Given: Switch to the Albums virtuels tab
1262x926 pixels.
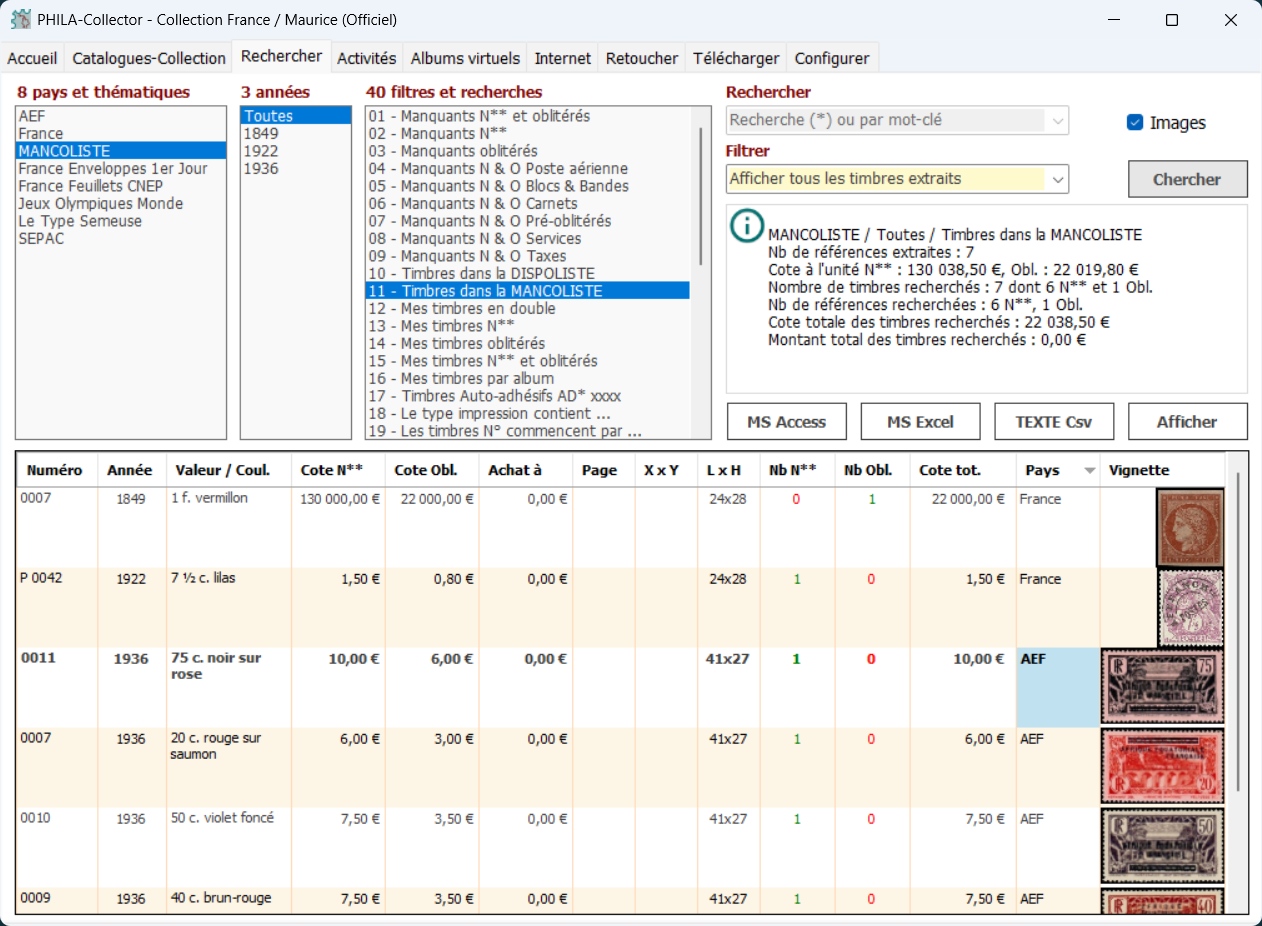Looking at the screenshot, I should pos(465,58).
